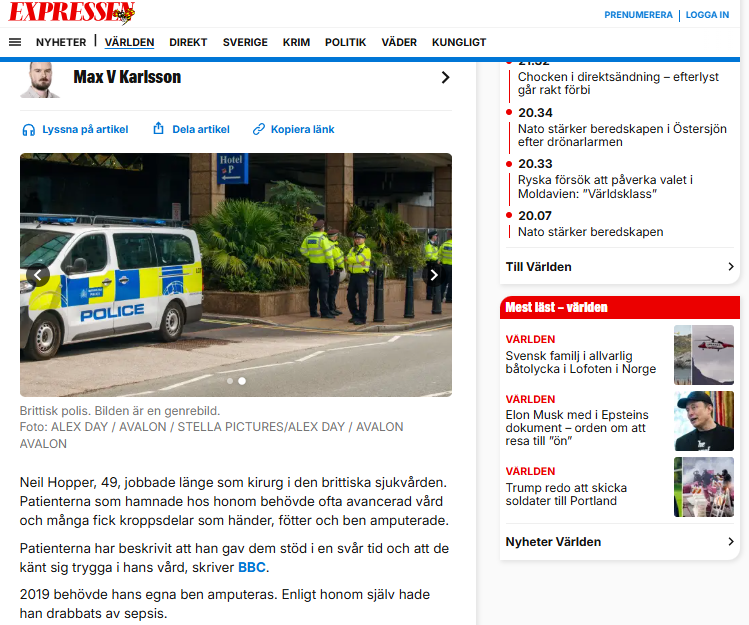Open author name Max V Karlsson
Screen dimensions: 749x625
[127, 77]
